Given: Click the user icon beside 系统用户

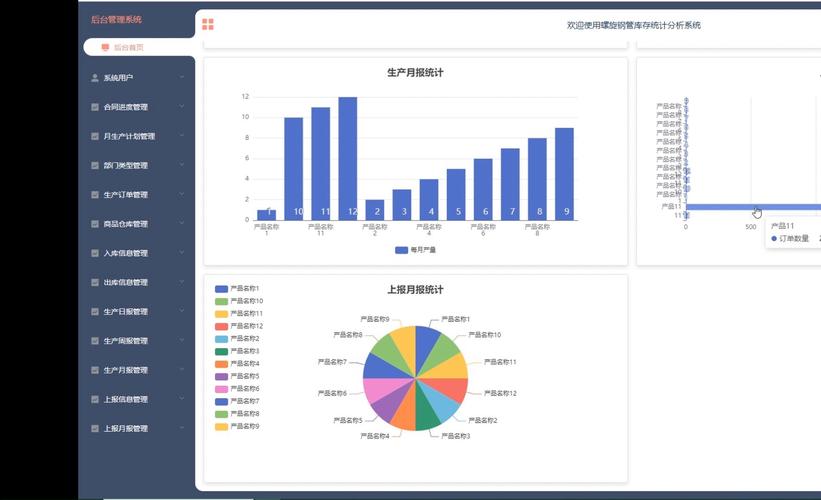Looking at the screenshot, I should 95,77.
